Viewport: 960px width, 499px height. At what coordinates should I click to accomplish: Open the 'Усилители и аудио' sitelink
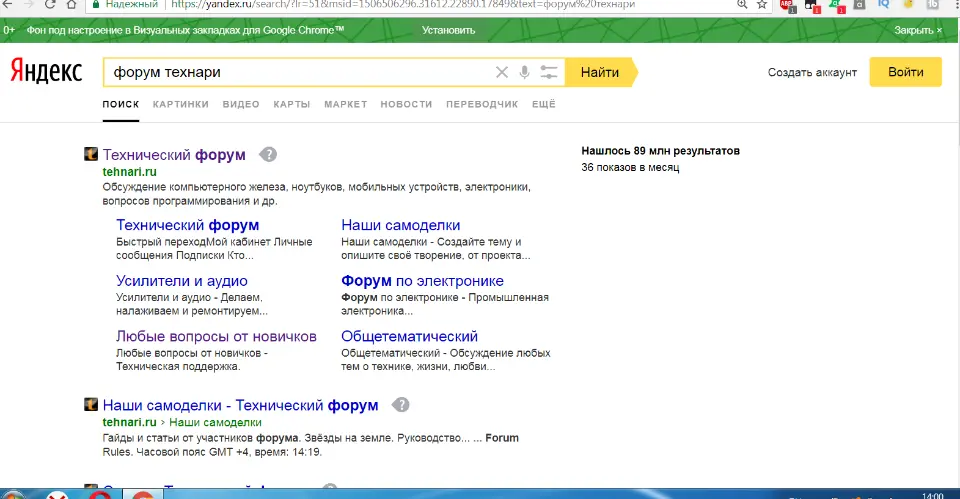(182, 281)
